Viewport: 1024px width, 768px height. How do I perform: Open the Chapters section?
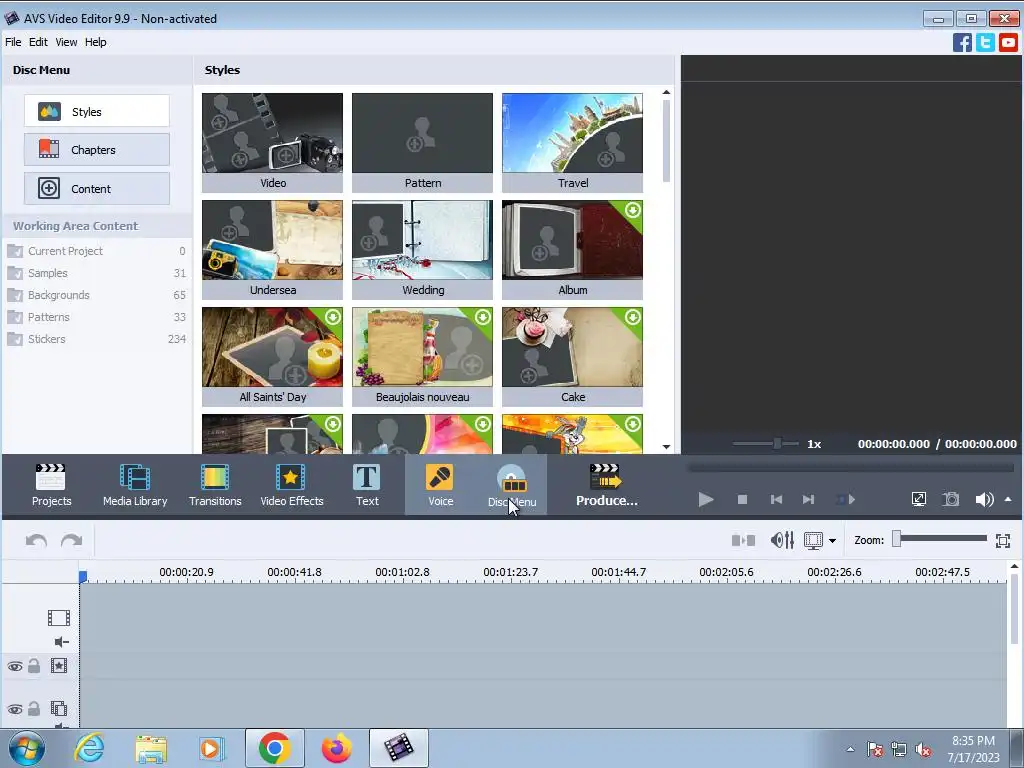point(97,150)
